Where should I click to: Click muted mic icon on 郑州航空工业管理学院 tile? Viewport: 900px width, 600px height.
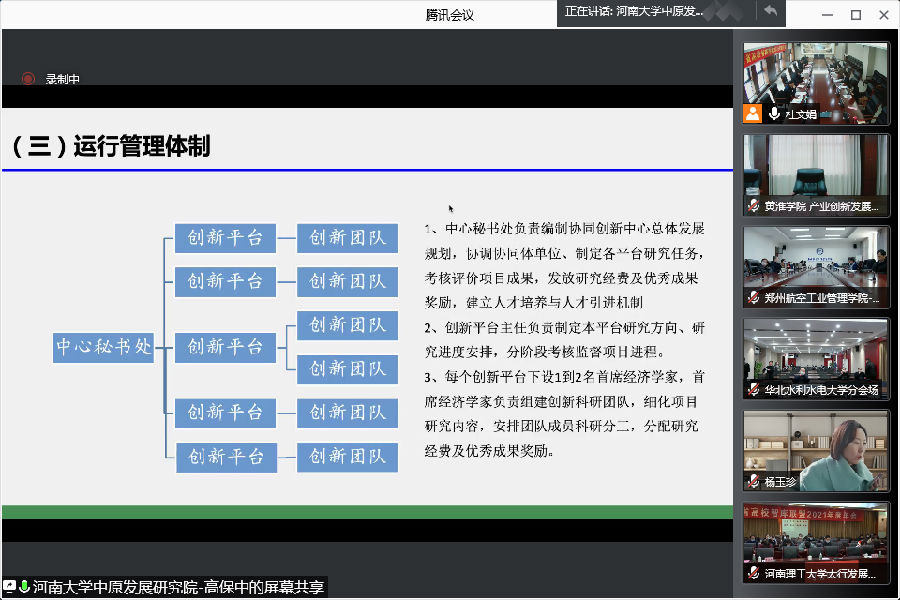tap(754, 298)
